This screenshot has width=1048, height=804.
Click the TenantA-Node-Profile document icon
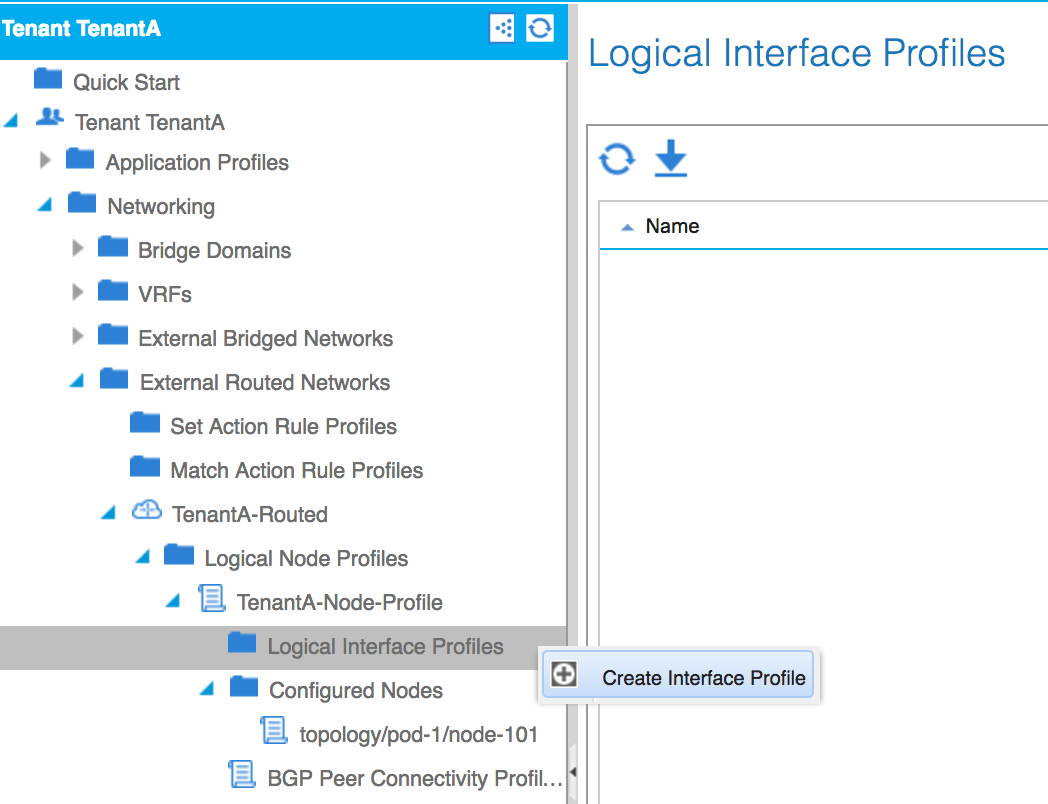pos(212,598)
